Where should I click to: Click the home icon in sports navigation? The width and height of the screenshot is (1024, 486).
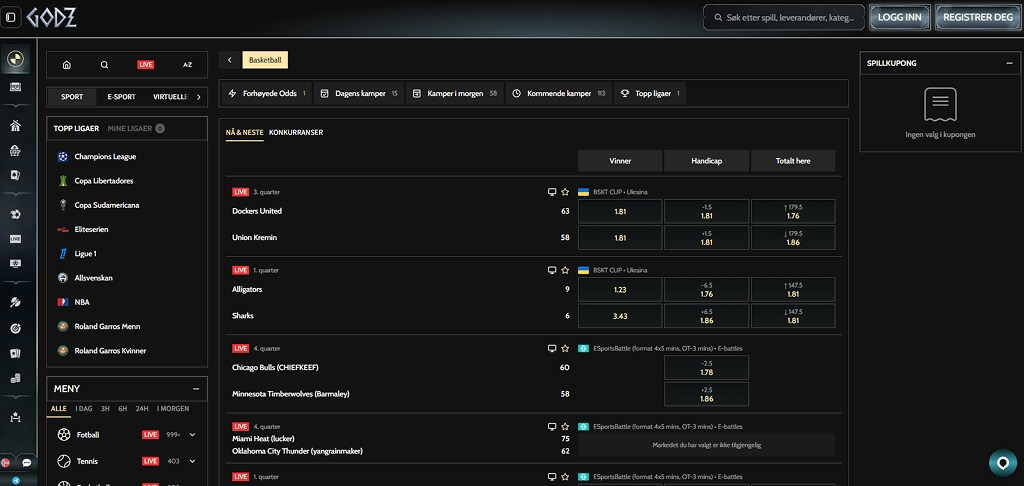67,65
